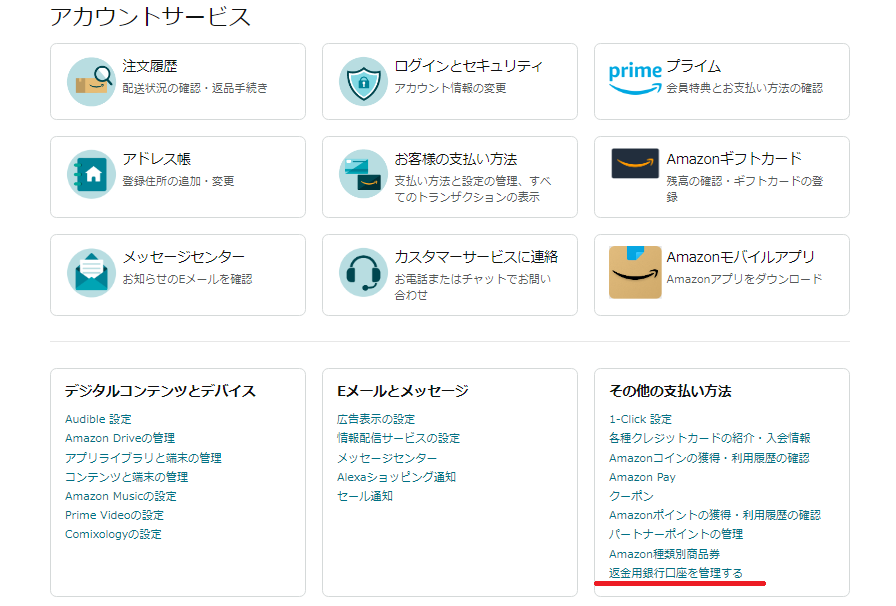Open Comixologyの設定 link

[113, 534]
